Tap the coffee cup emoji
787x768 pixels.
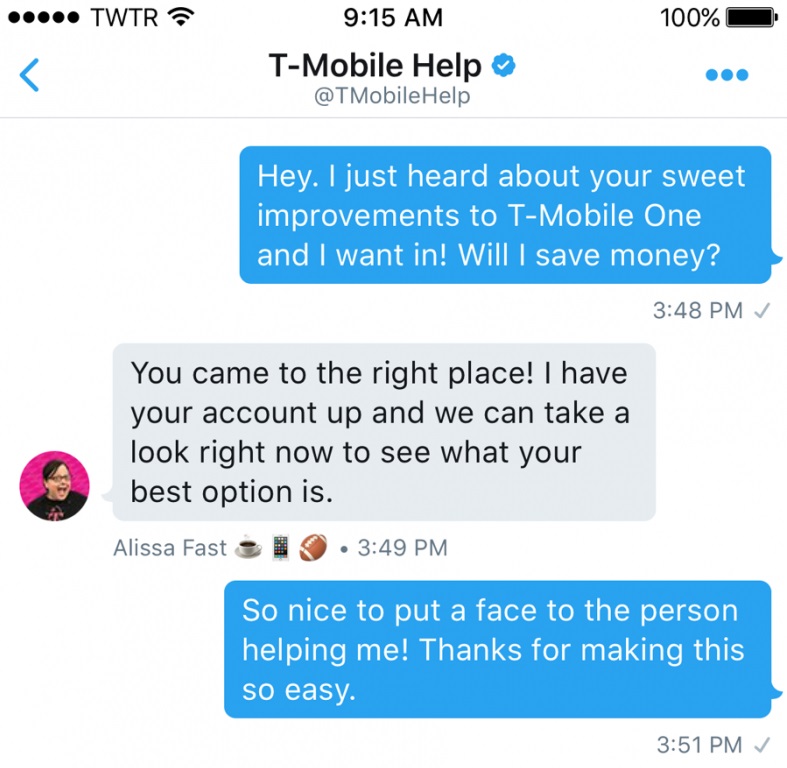[248, 548]
